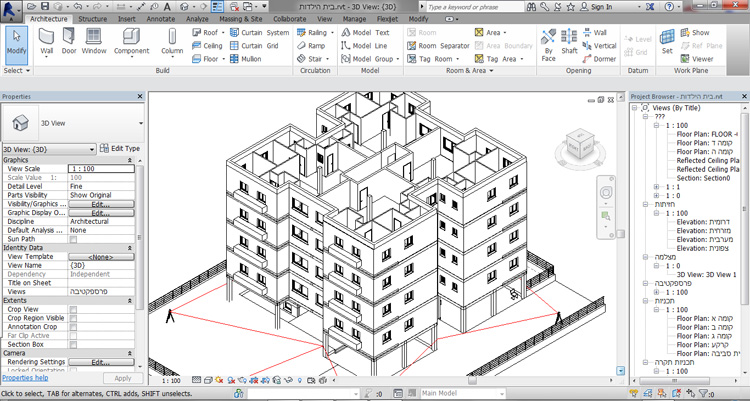The height and width of the screenshot is (401, 750).
Task: Switch to the Collaborate tab
Action: (x=289, y=19)
